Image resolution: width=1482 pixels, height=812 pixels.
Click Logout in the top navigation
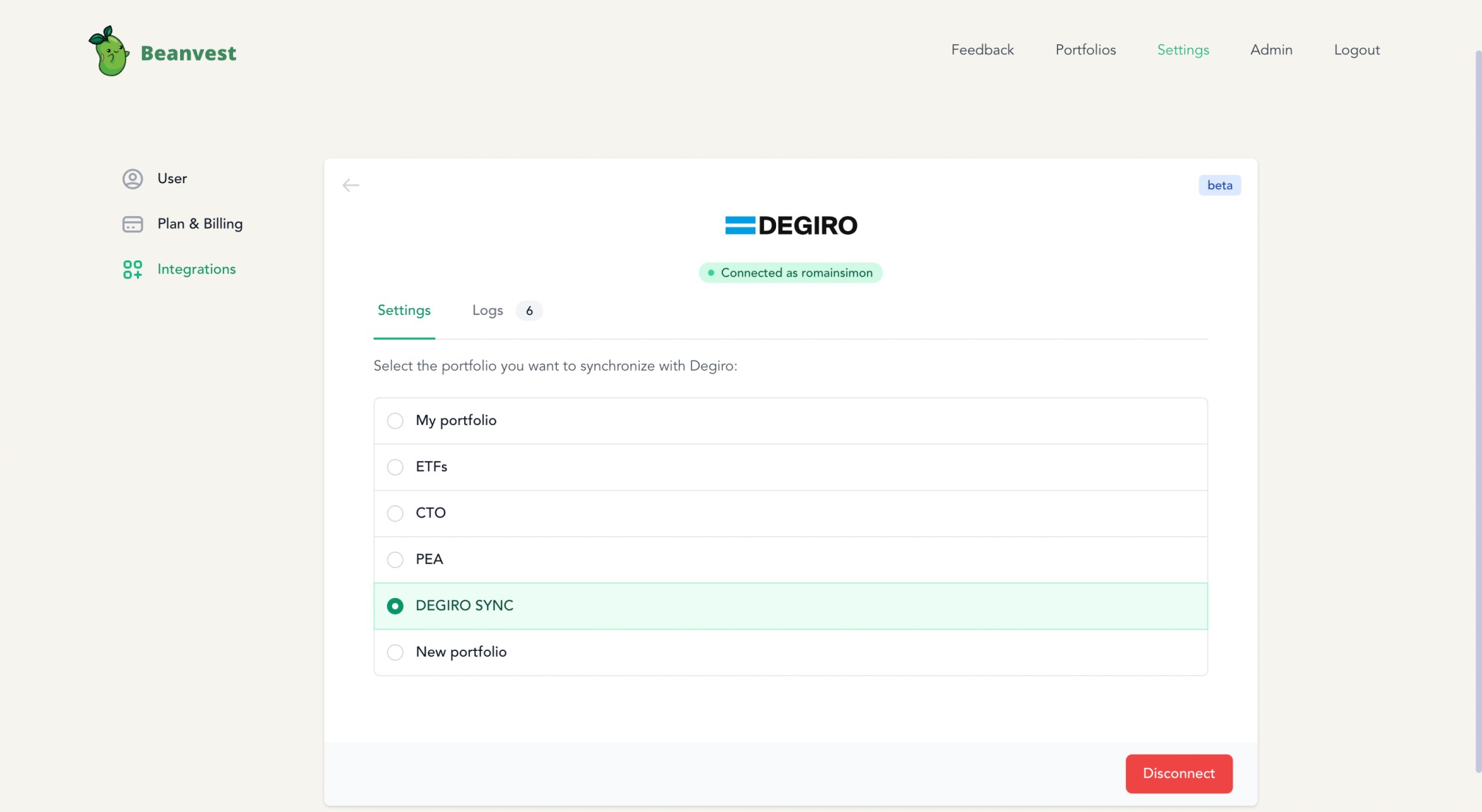[x=1356, y=50]
